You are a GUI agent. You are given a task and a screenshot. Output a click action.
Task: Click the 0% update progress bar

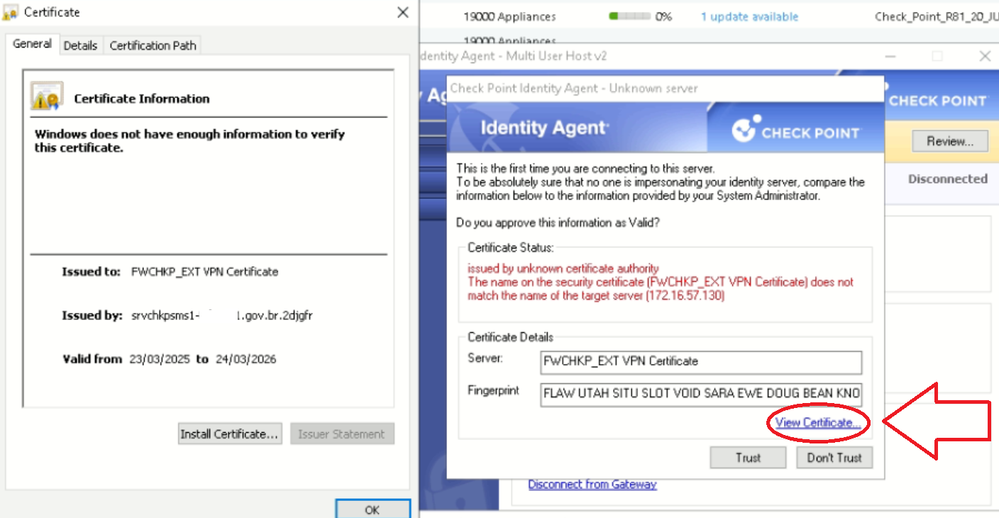click(628, 17)
